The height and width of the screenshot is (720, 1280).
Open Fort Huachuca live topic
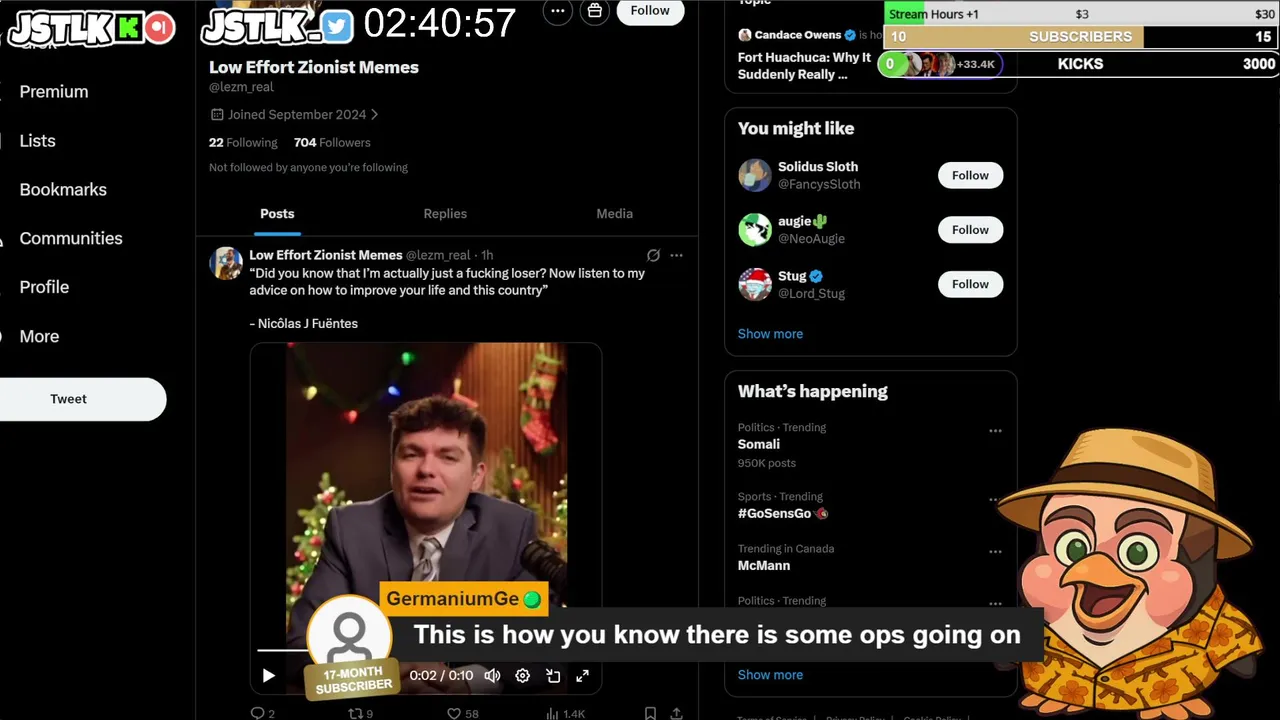tap(804, 66)
